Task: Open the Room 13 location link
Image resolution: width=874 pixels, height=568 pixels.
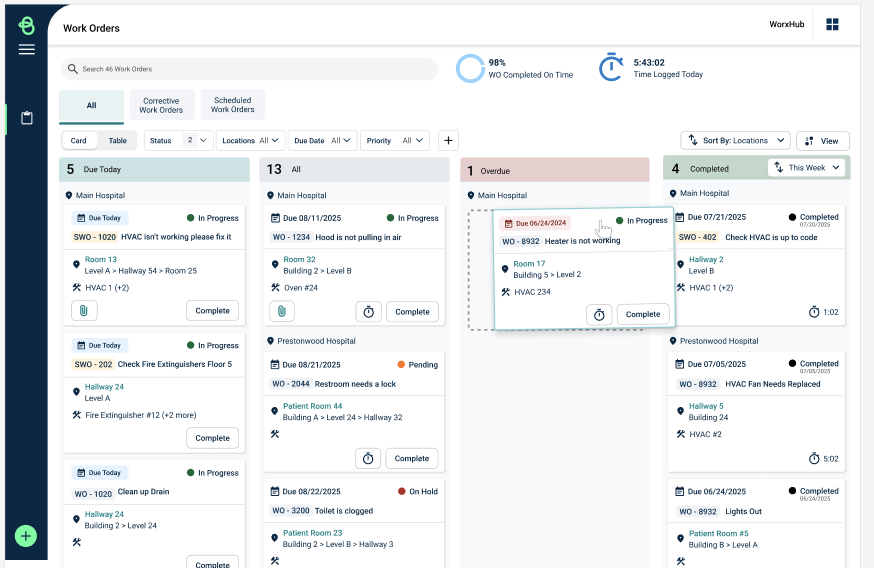Action: click(100, 259)
